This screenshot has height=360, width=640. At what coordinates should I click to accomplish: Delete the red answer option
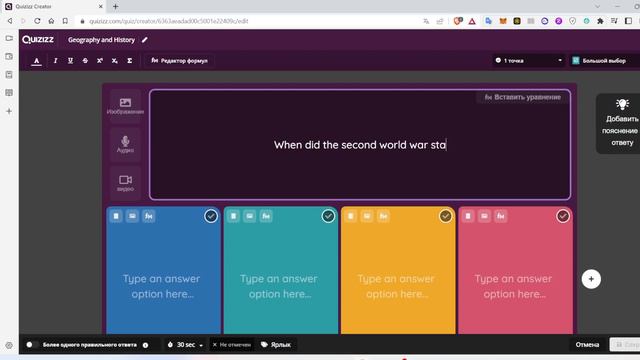[468, 216]
